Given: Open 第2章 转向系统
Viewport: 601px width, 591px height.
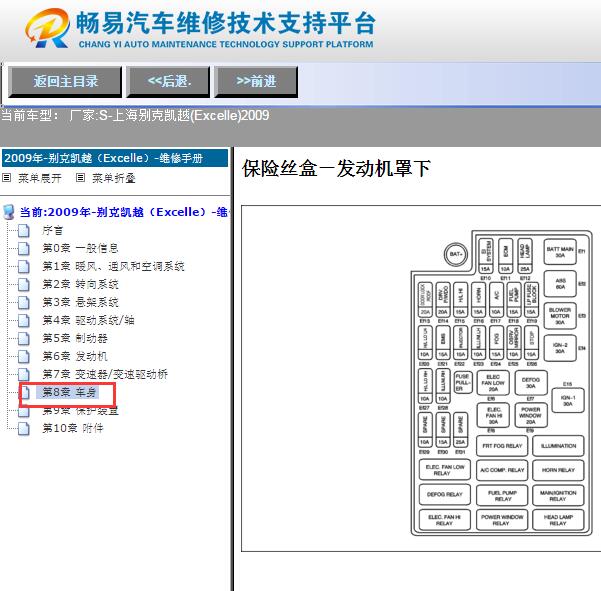Looking at the screenshot, I should click(80, 284).
